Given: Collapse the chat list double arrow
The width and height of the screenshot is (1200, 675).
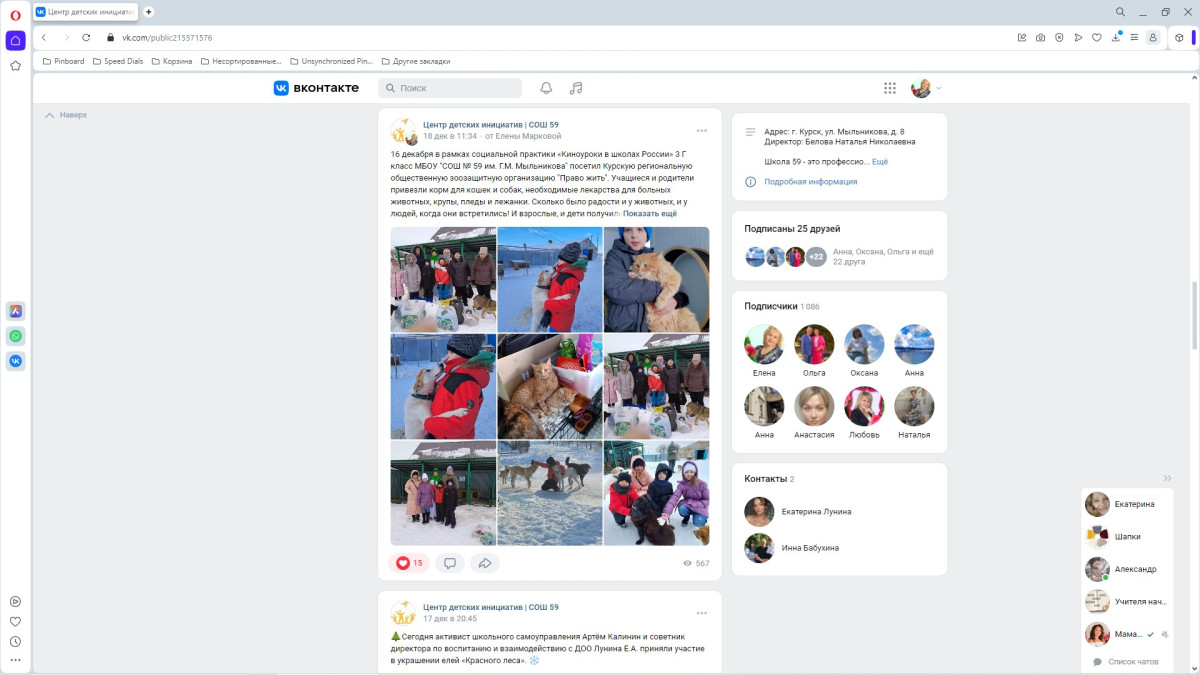Looking at the screenshot, I should [x=1167, y=478].
